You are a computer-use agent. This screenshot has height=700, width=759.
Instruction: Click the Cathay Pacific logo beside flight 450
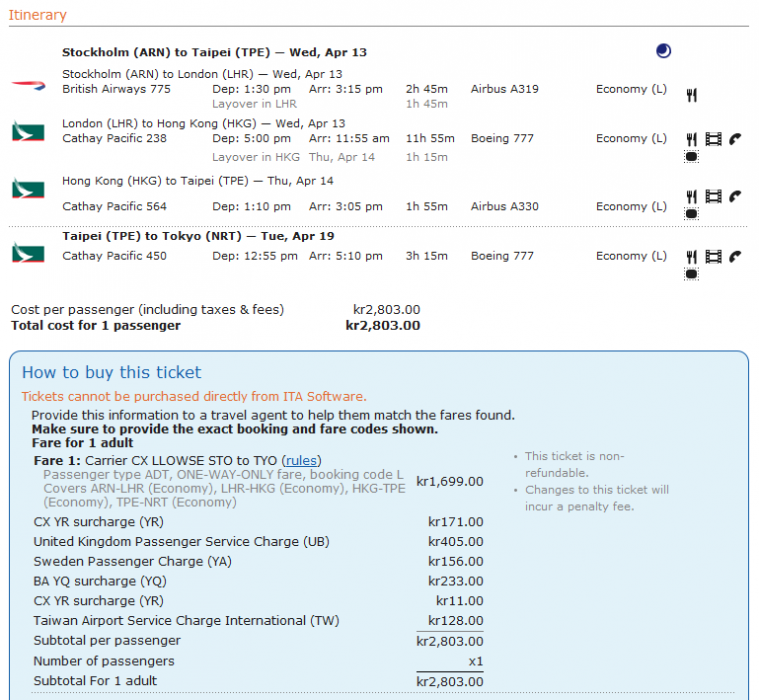pos(28,253)
